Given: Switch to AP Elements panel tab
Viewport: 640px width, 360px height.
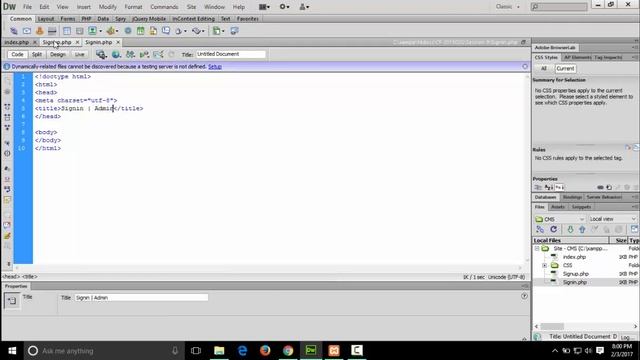Looking at the screenshot, I should tap(578, 58).
